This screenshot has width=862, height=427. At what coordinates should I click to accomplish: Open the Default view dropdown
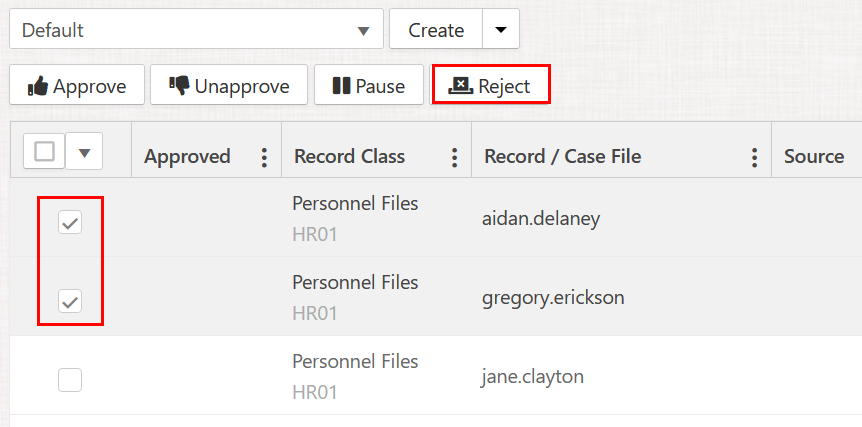click(196, 30)
